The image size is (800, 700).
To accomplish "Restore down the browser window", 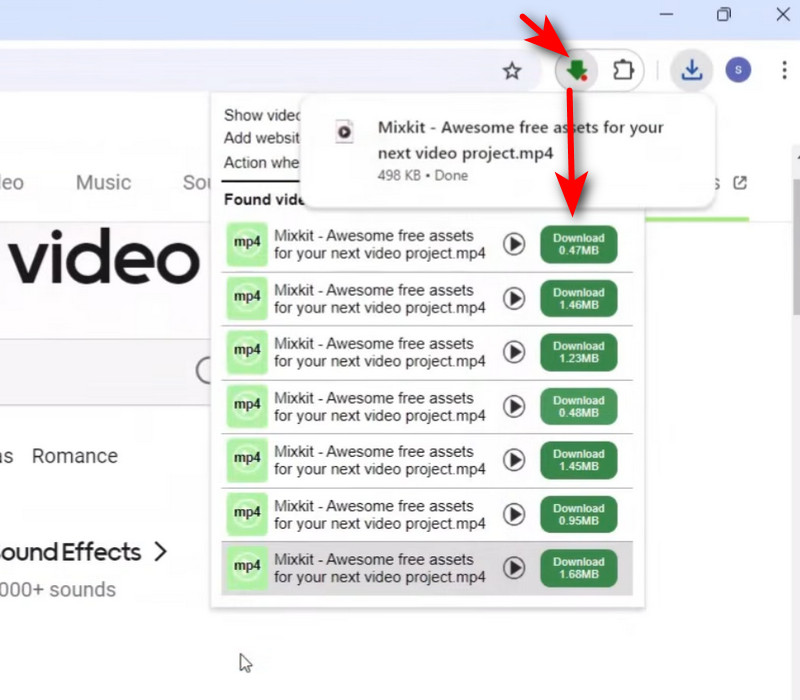I will 723,14.
